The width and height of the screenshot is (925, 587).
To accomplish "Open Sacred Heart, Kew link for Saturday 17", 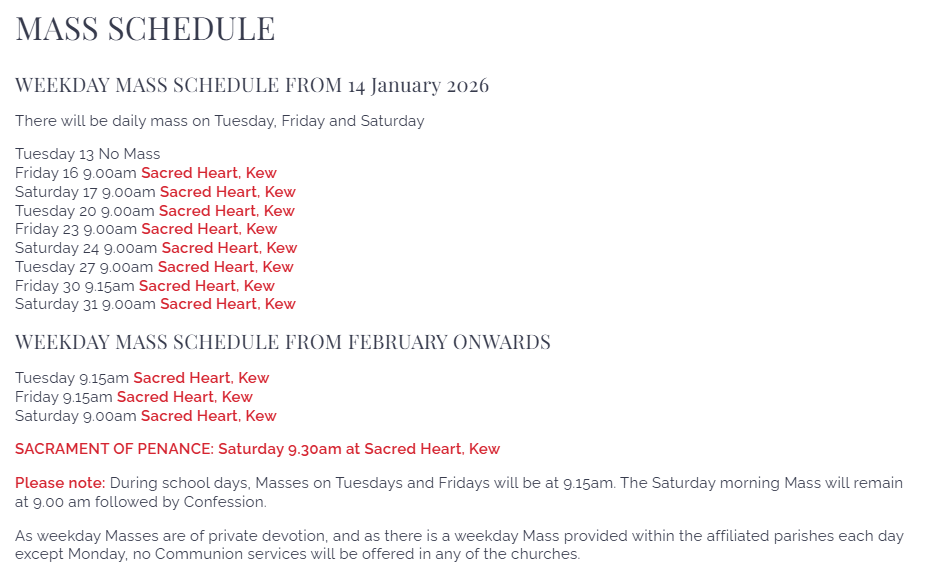I will [227, 192].
